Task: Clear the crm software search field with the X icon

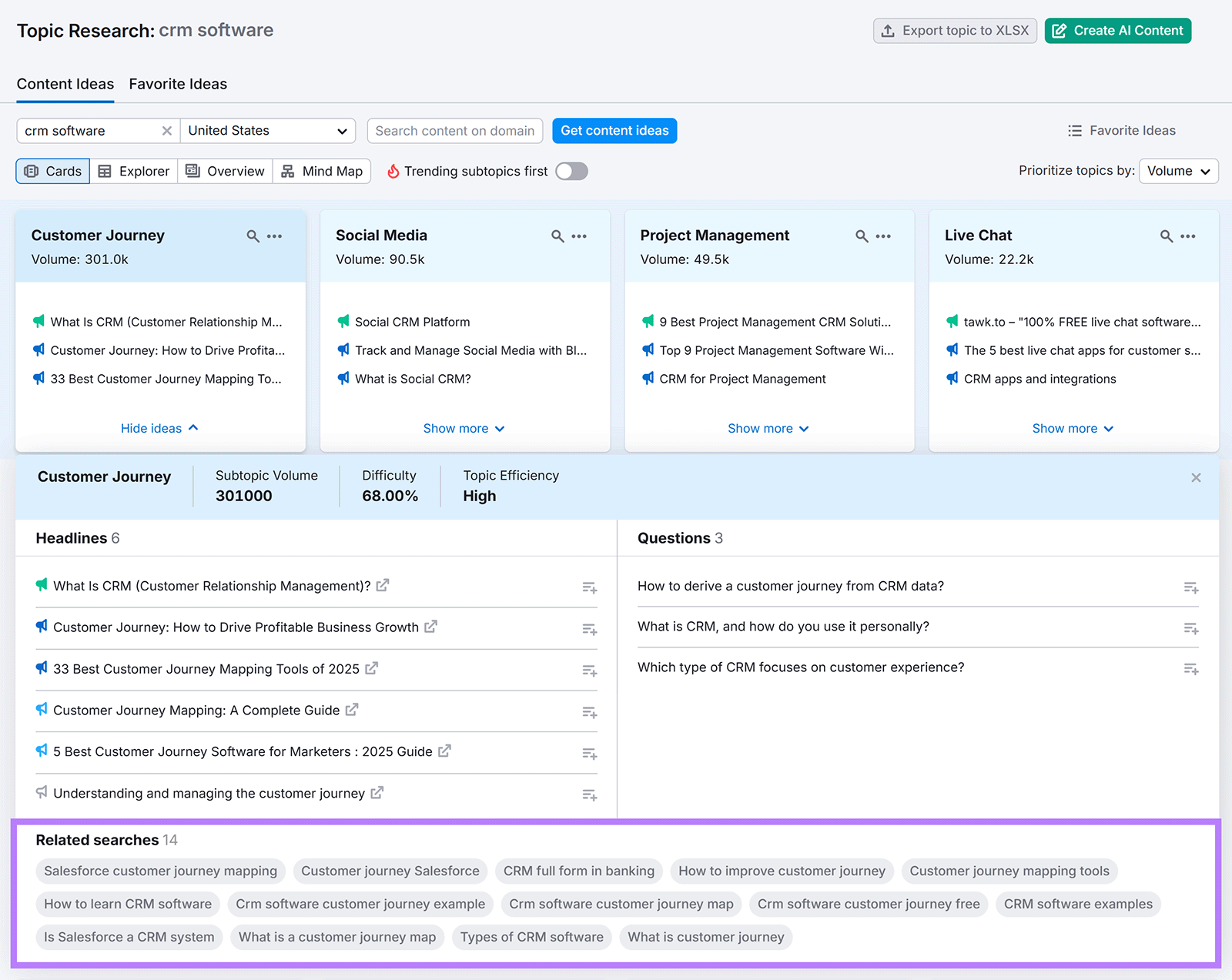Action: pos(166,130)
